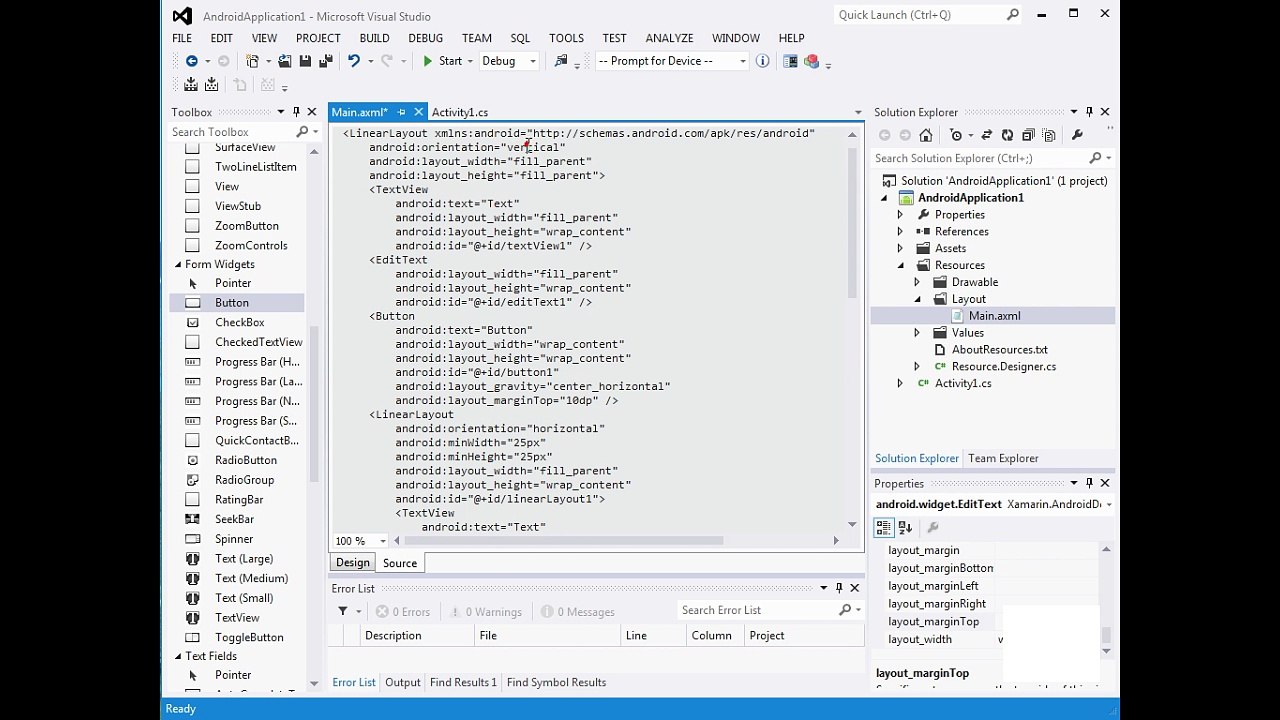1280x720 pixels.
Task: Toggle auto-hide pin on Solution Explorer panel
Action: click(x=1089, y=112)
